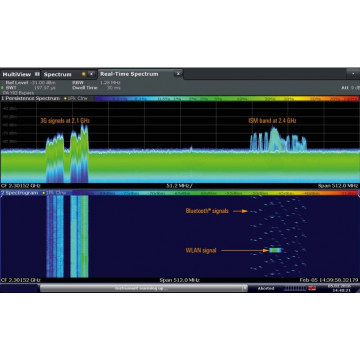This screenshot has height=360, width=360.
Task: Close the Spectrum tab with its X
Action: tap(91, 74)
